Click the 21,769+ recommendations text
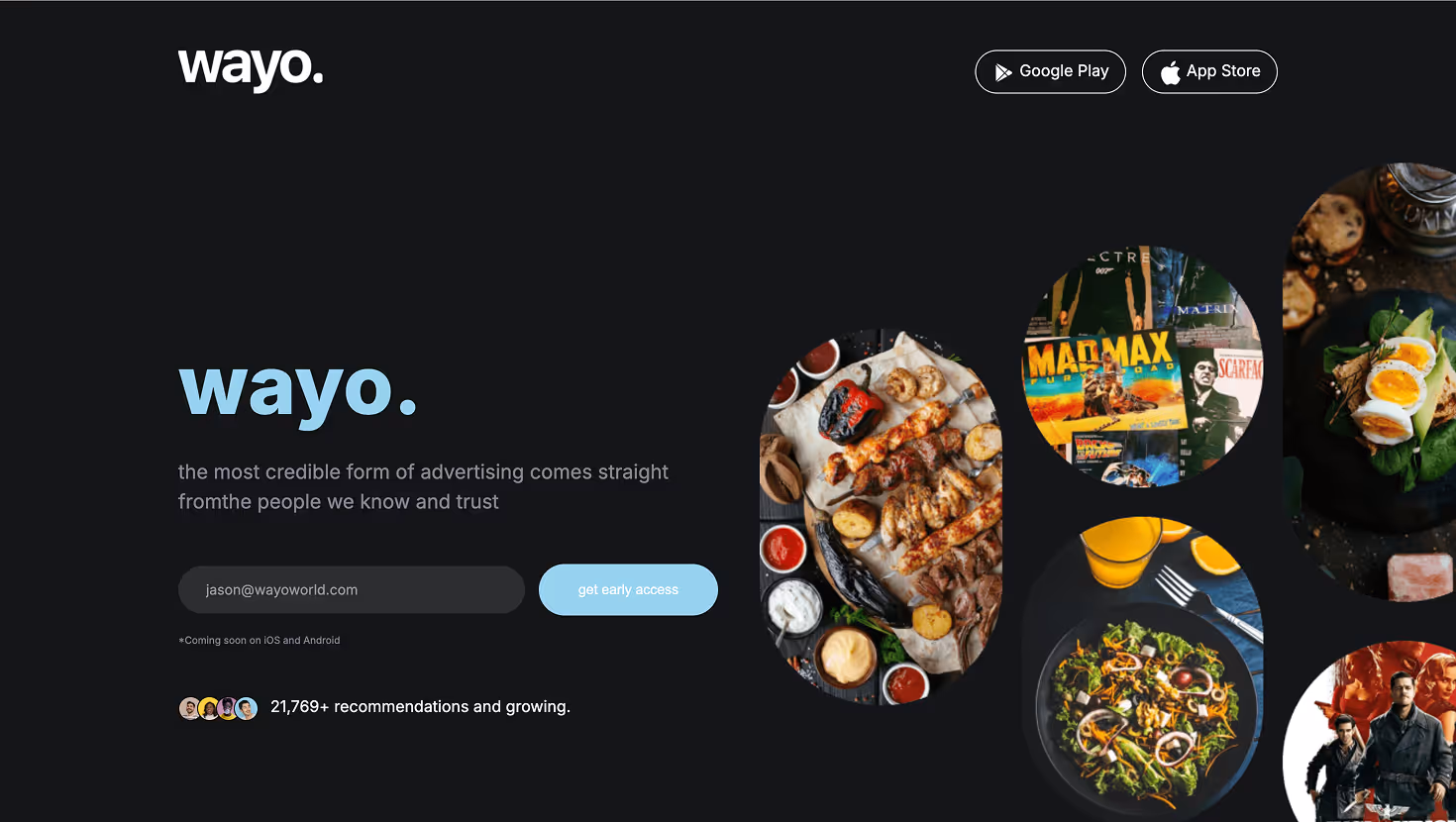Viewport: 1456px width, 822px height. pos(420,707)
